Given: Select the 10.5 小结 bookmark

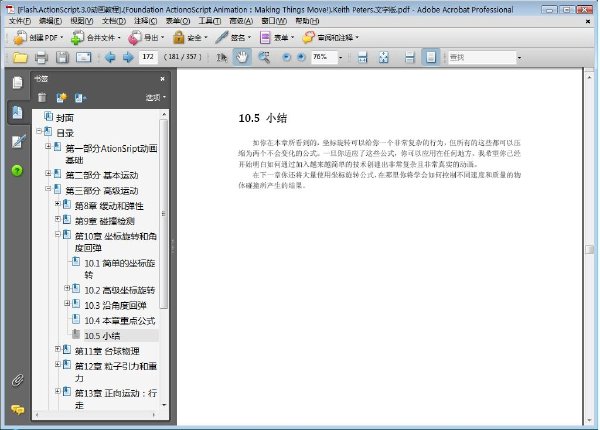Looking at the screenshot, I should (x=102, y=336).
